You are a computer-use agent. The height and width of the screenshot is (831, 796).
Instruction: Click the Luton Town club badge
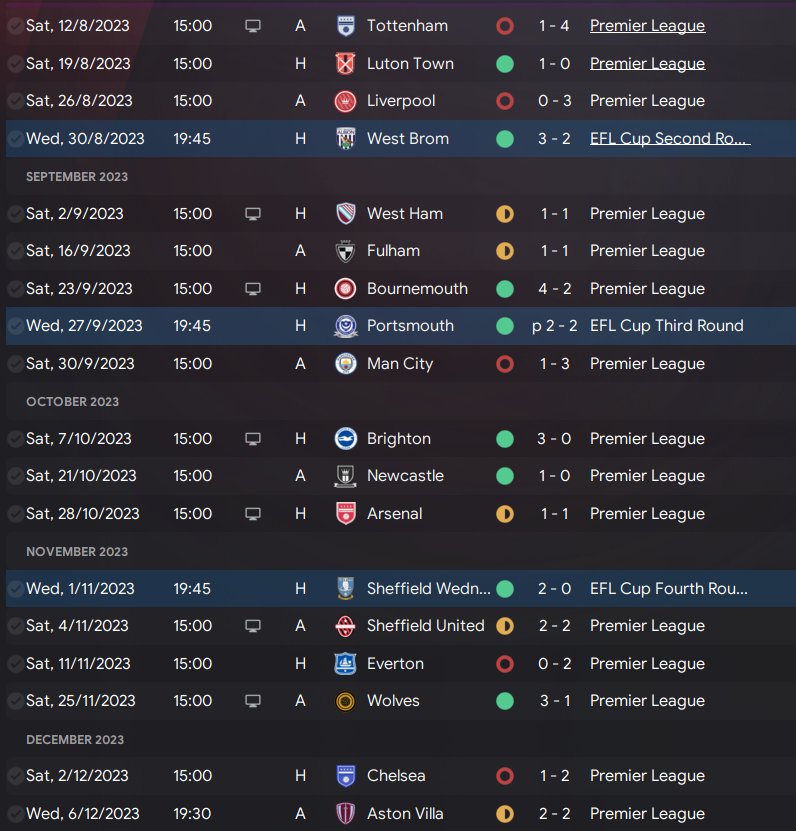tap(346, 64)
